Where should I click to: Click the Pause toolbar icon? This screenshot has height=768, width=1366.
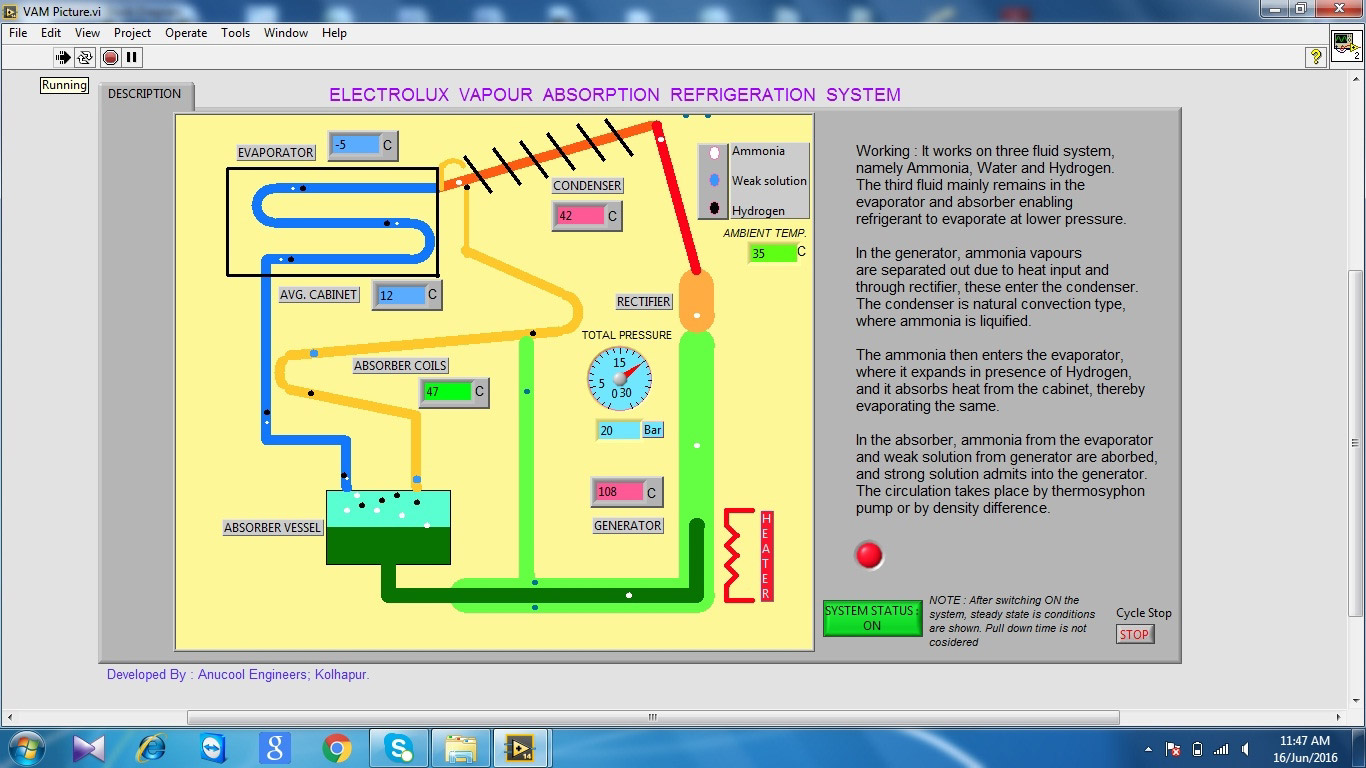(x=132, y=57)
